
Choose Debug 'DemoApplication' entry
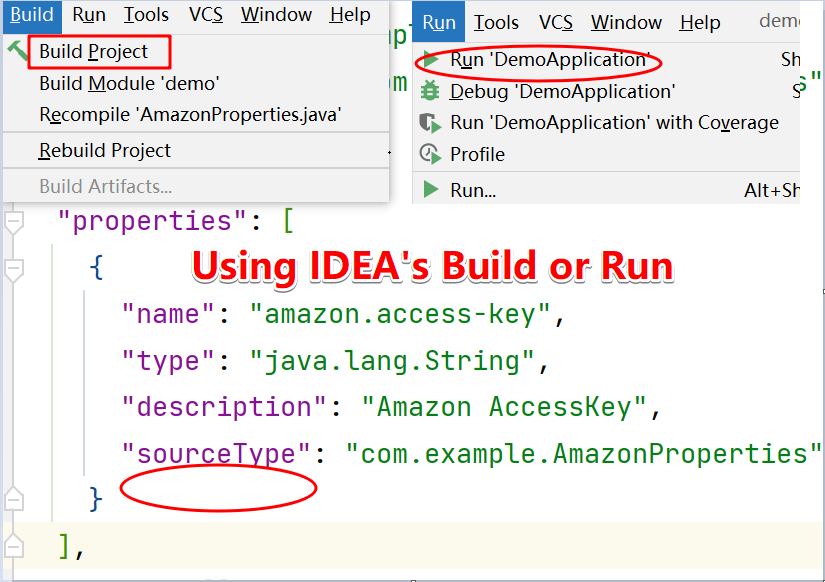coord(562,92)
